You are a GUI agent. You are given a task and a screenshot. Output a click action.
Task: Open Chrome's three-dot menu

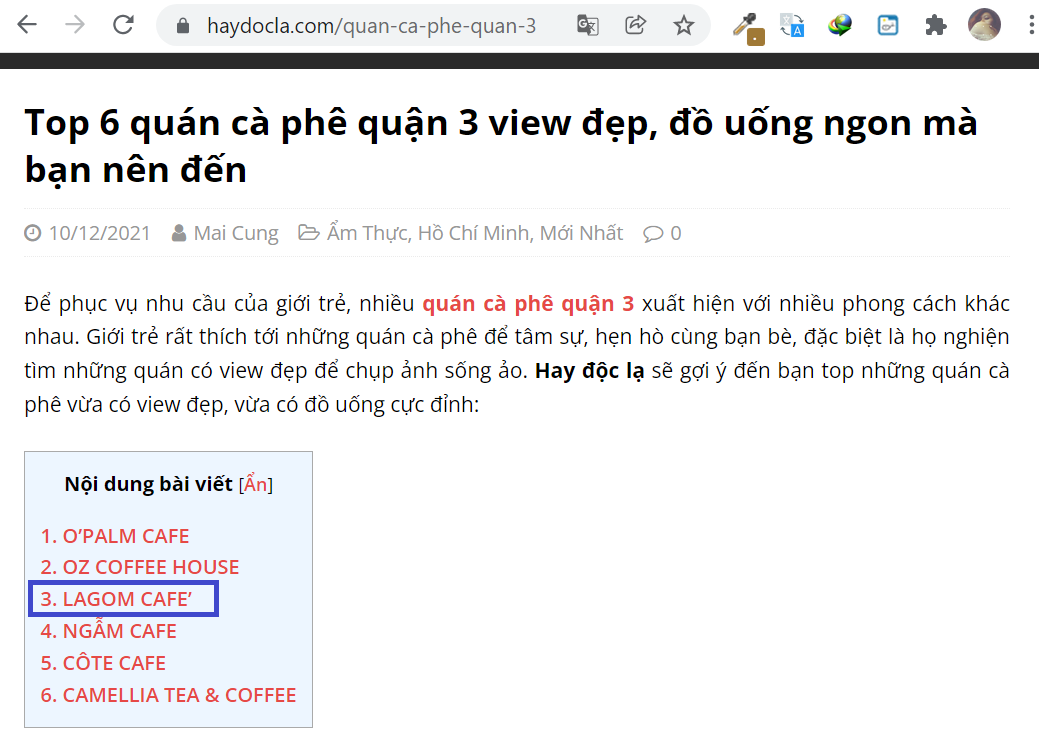pos(1029,25)
